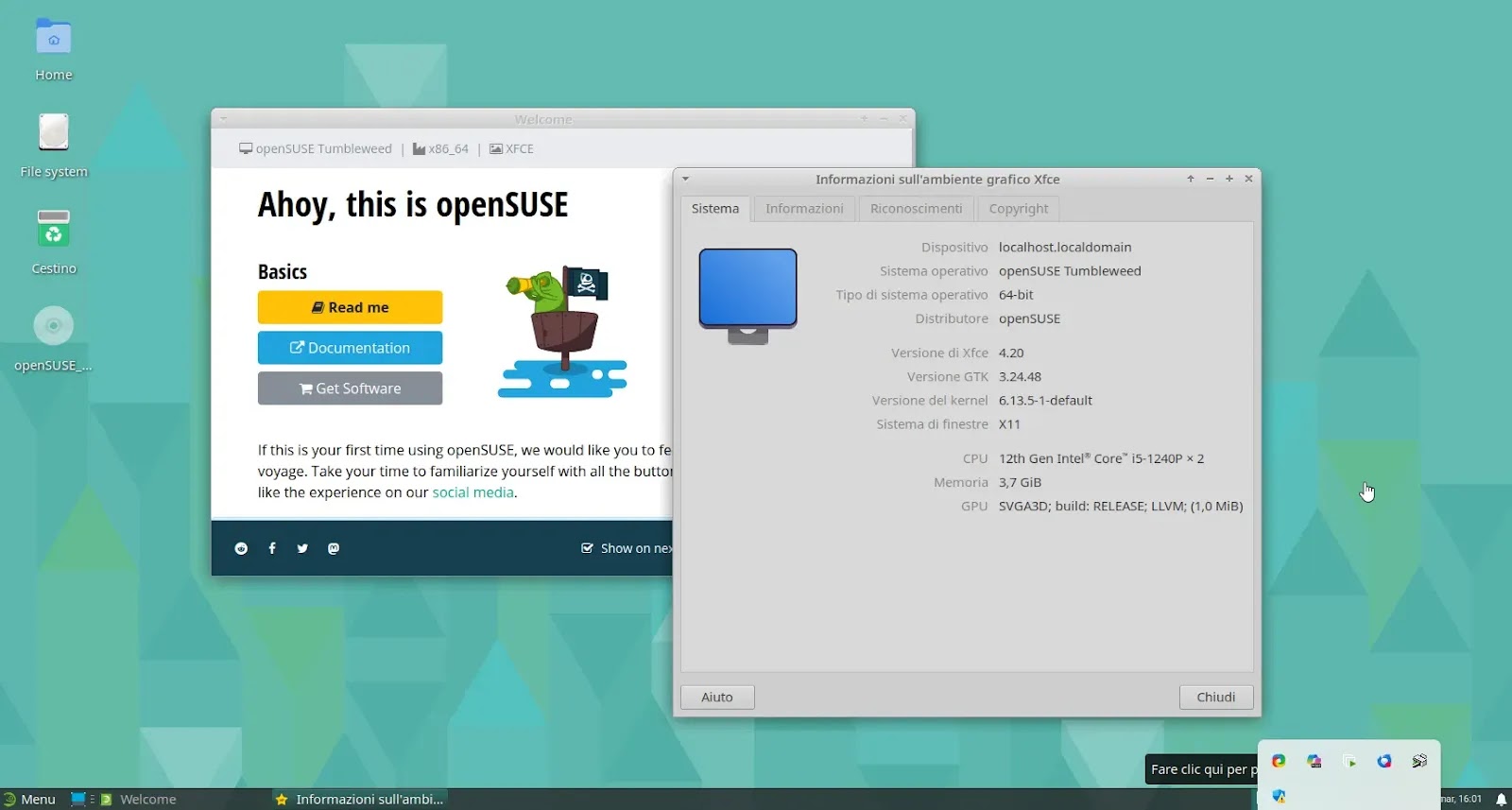Open window menu arrow of Welcome window
1512x810 pixels.
pos(223,119)
